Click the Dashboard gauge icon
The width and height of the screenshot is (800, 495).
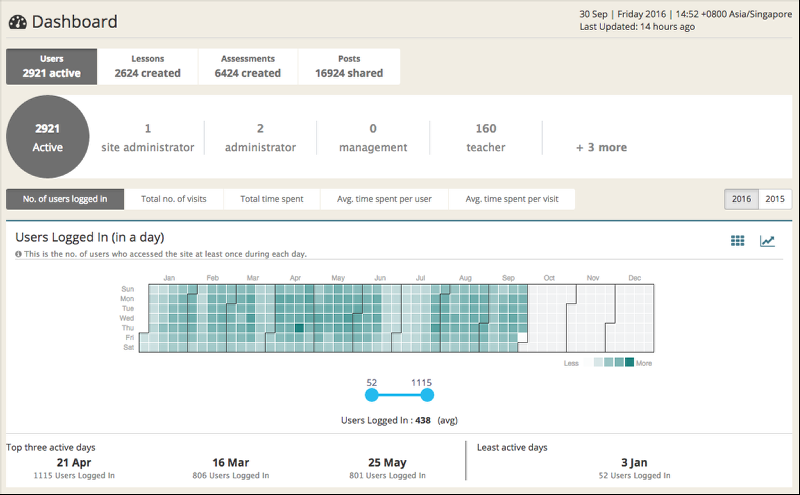(17, 22)
